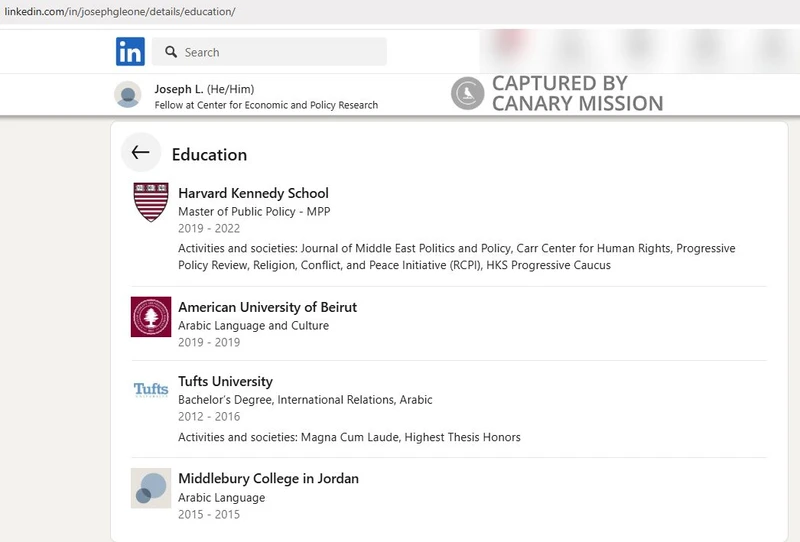The height and width of the screenshot is (542, 800).
Task: Open Middlebury College in Jordan placeholder logo
Action: tap(151, 488)
